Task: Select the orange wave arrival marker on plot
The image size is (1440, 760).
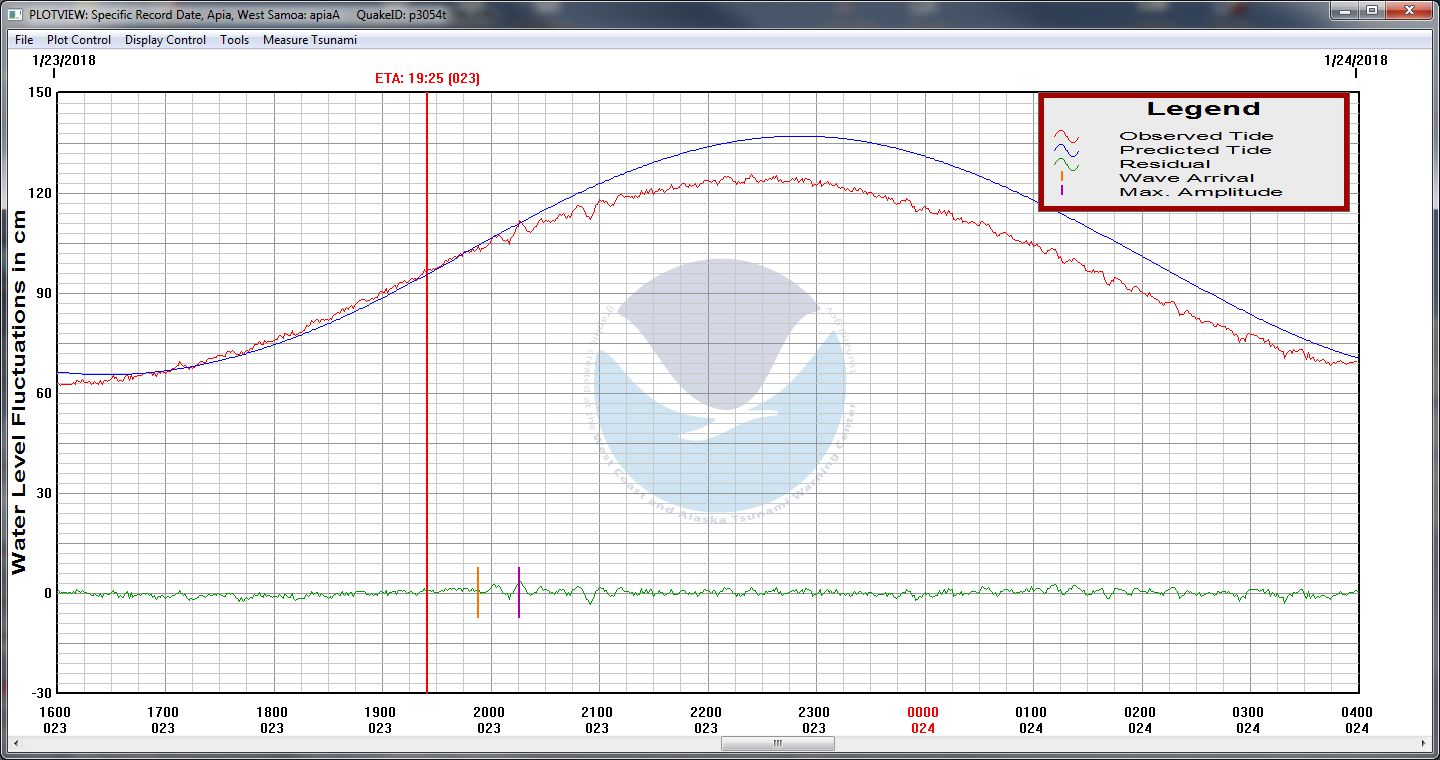Action: 478,592
